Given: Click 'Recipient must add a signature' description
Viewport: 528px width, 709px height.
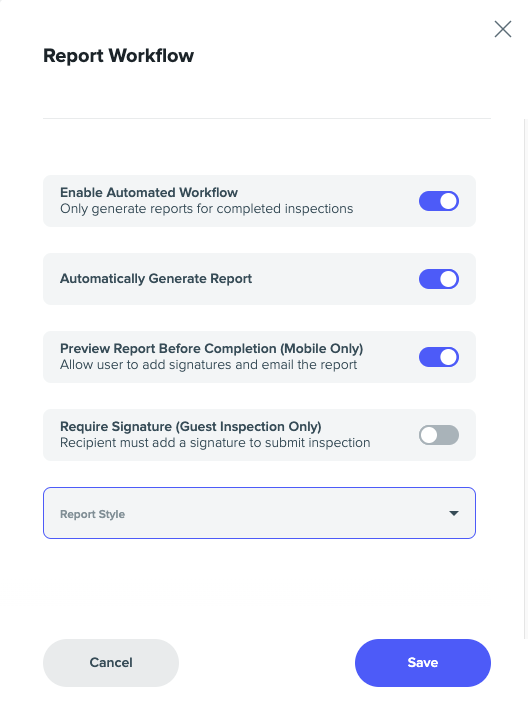Looking at the screenshot, I should coord(215,443).
